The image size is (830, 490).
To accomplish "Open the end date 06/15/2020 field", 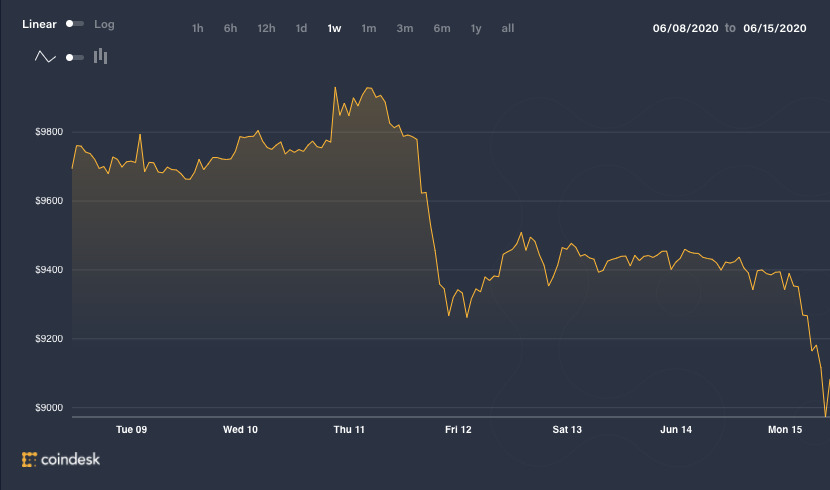I will coord(775,29).
